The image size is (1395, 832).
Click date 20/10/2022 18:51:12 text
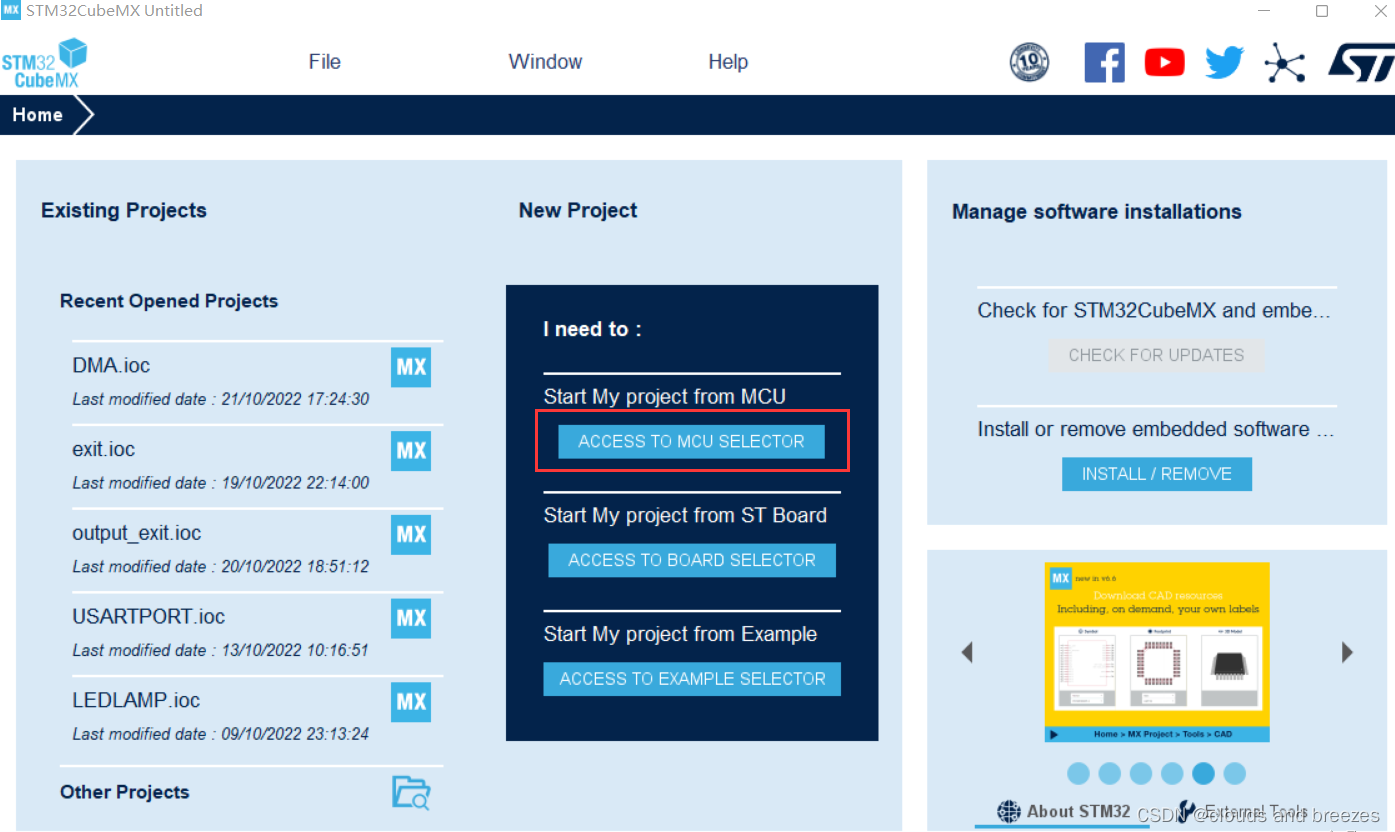point(295,567)
